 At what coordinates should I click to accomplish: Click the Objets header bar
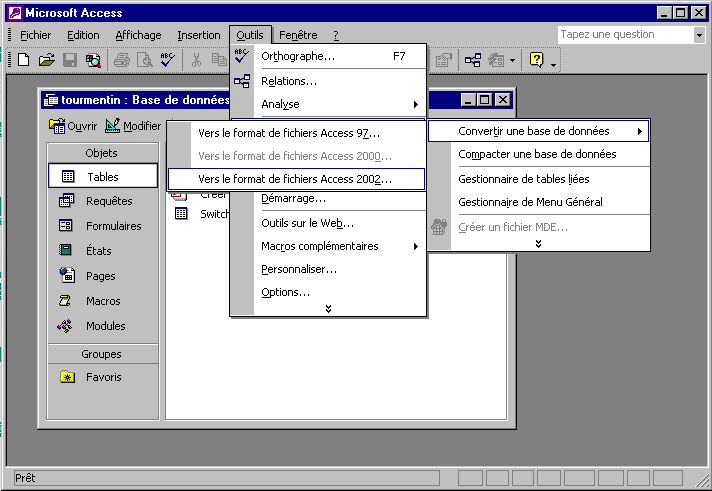103,153
